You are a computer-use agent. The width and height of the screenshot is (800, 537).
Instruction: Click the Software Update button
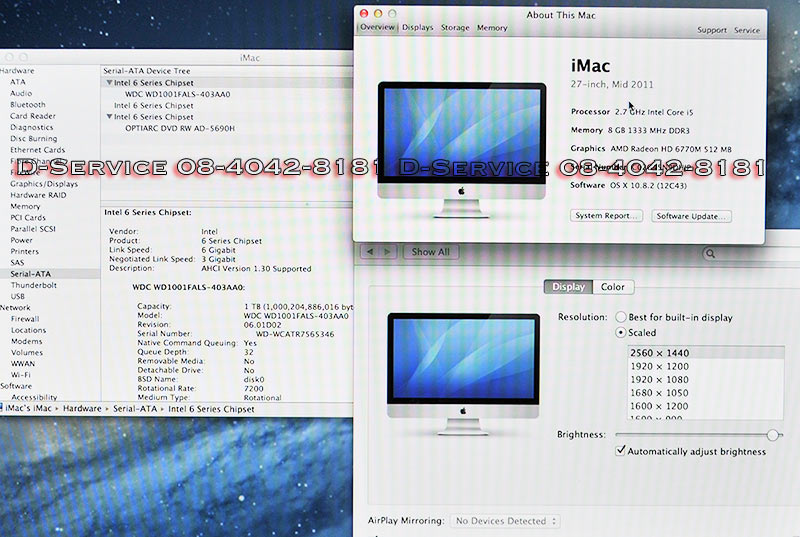[691, 216]
